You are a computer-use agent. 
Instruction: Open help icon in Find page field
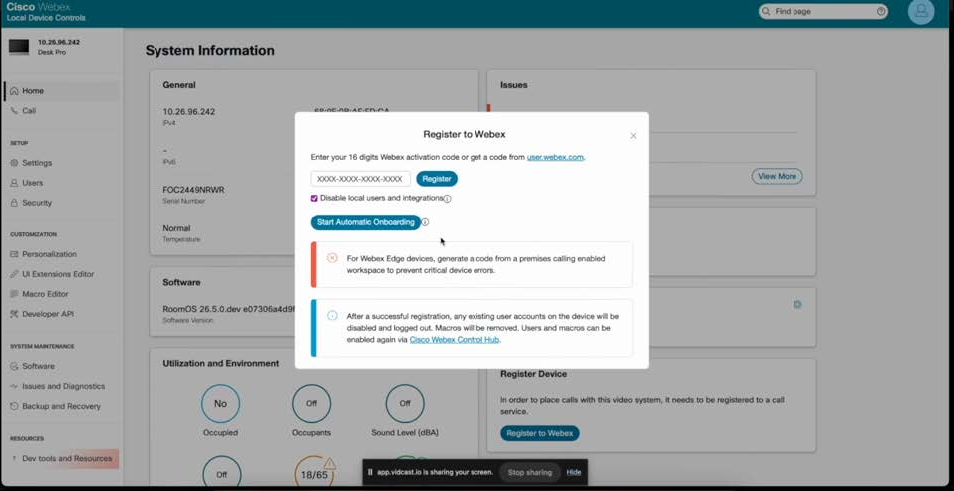pos(880,12)
